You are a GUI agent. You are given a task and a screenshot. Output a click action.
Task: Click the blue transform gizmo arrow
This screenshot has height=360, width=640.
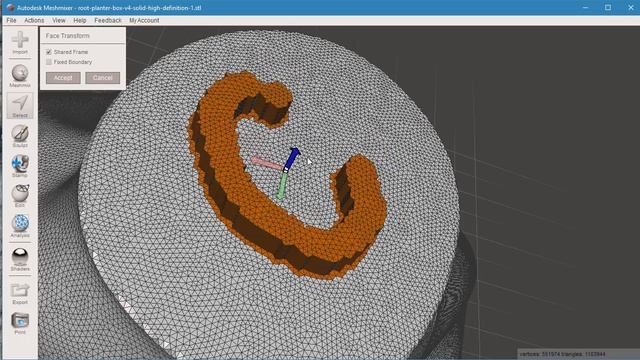coord(292,158)
